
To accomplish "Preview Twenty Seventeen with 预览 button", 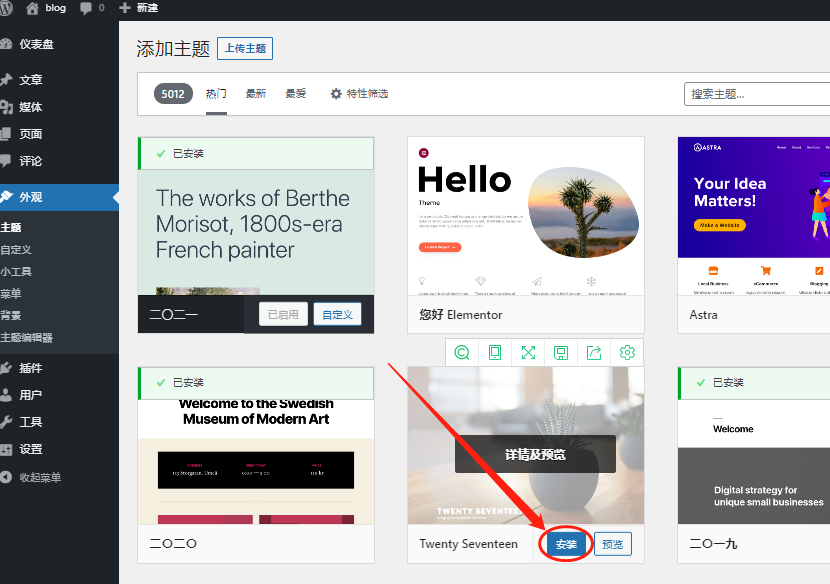I will pyautogui.click(x=612, y=544).
